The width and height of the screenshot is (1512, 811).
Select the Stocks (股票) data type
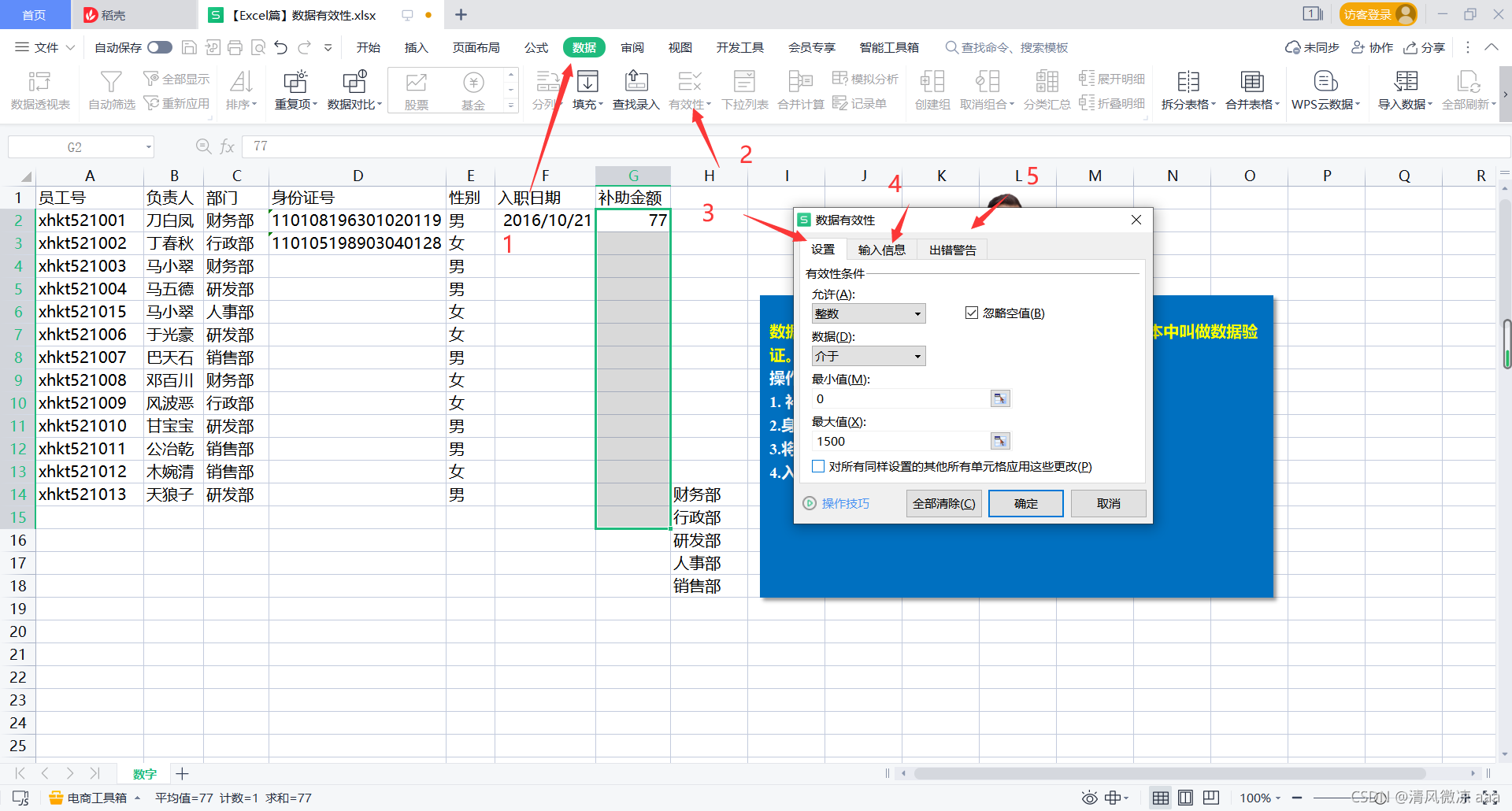pos(416,90)
